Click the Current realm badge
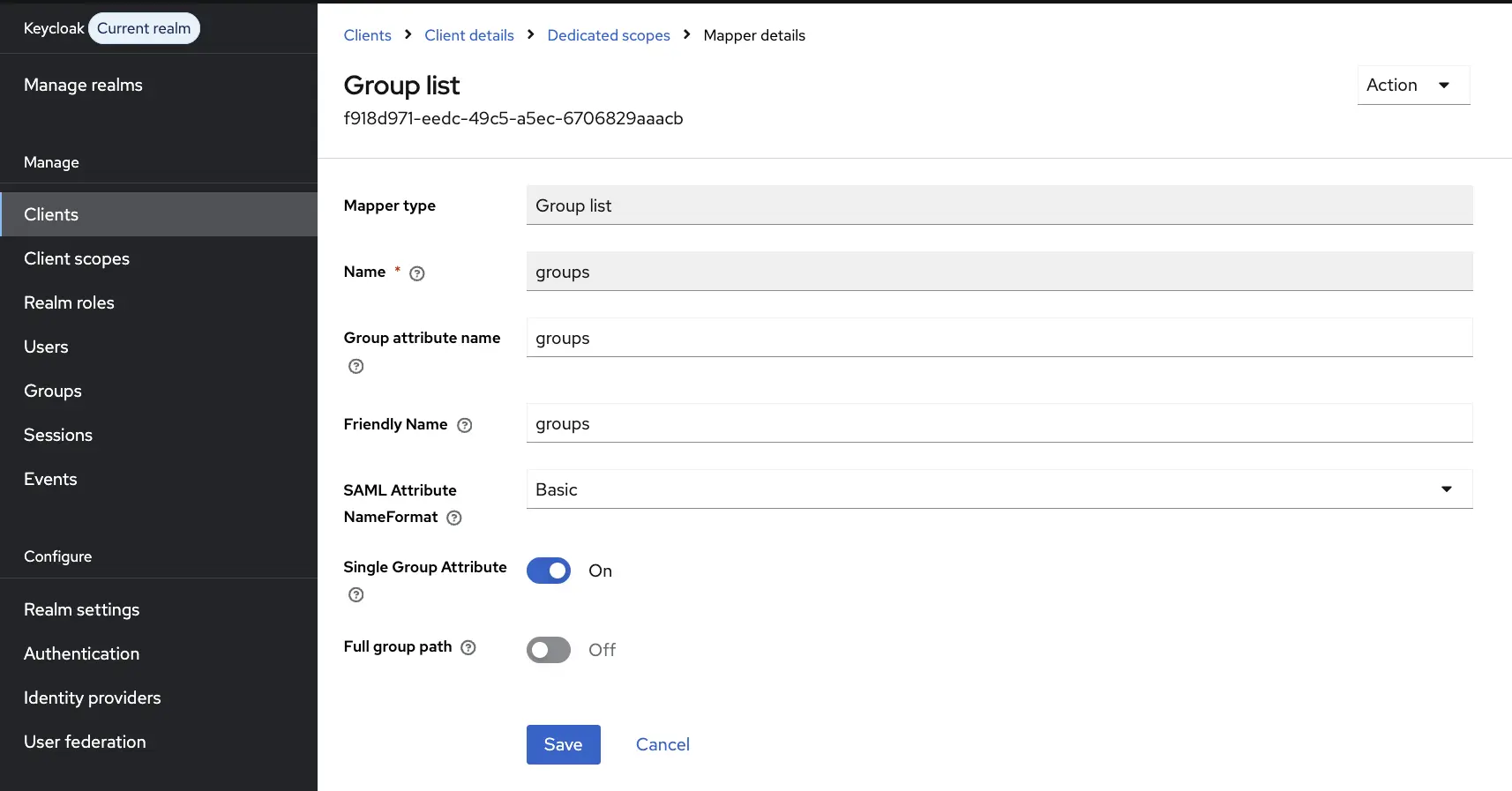 tap(144, 28)
